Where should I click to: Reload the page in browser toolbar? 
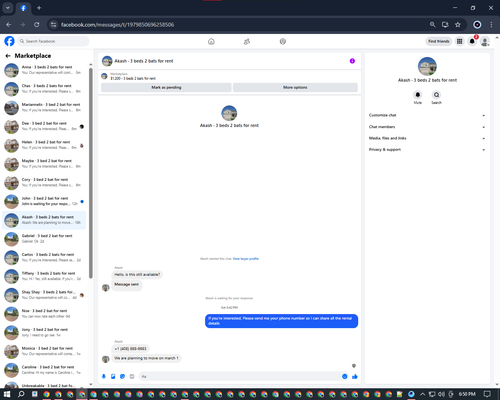(37, 25)
